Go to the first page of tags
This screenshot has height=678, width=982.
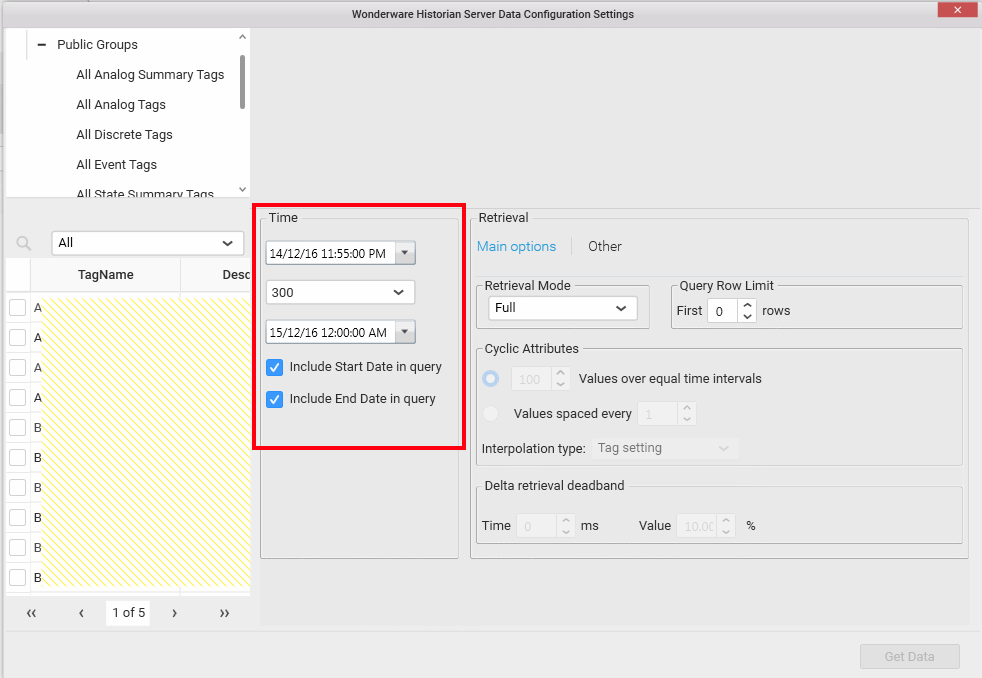click(x=31, y=613)
